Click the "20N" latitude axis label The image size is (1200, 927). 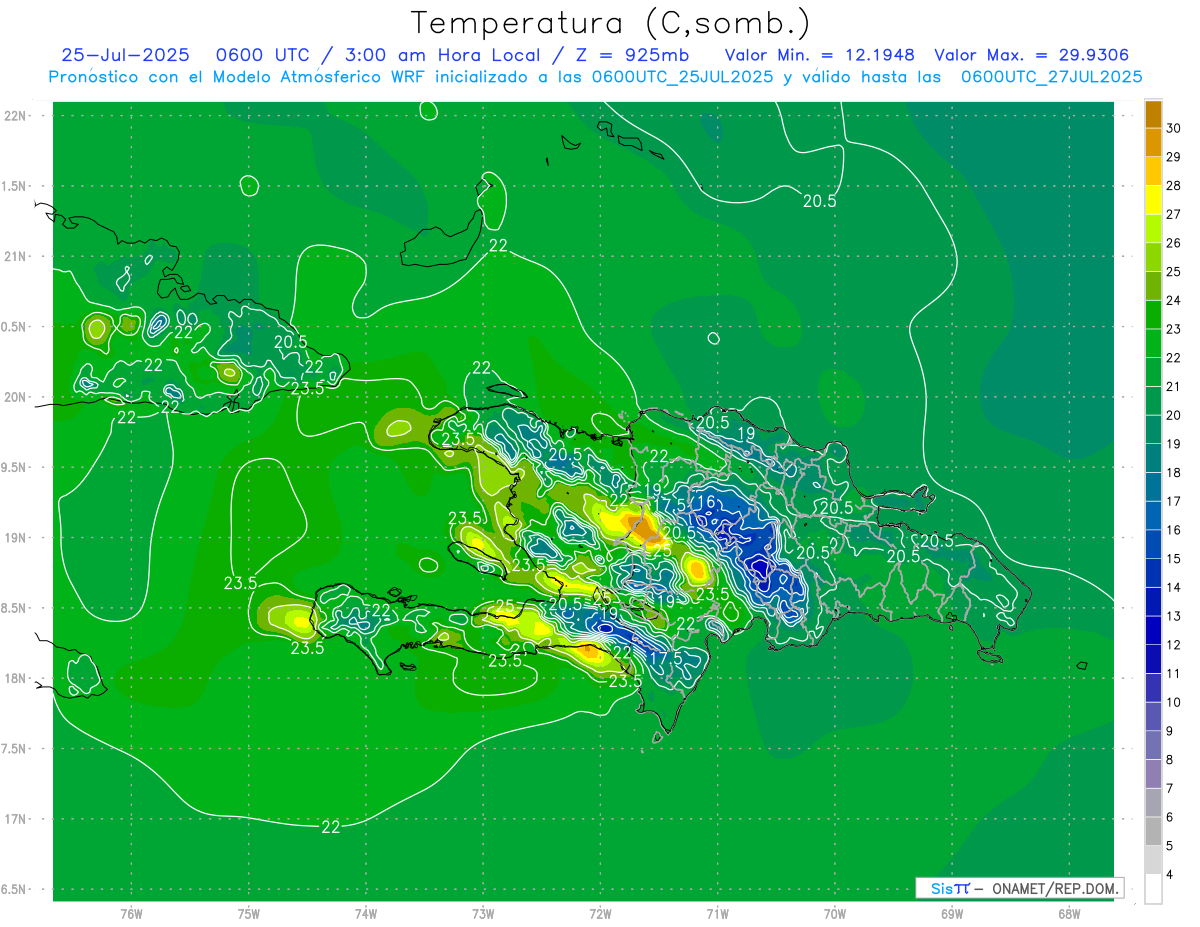[16, 397]
